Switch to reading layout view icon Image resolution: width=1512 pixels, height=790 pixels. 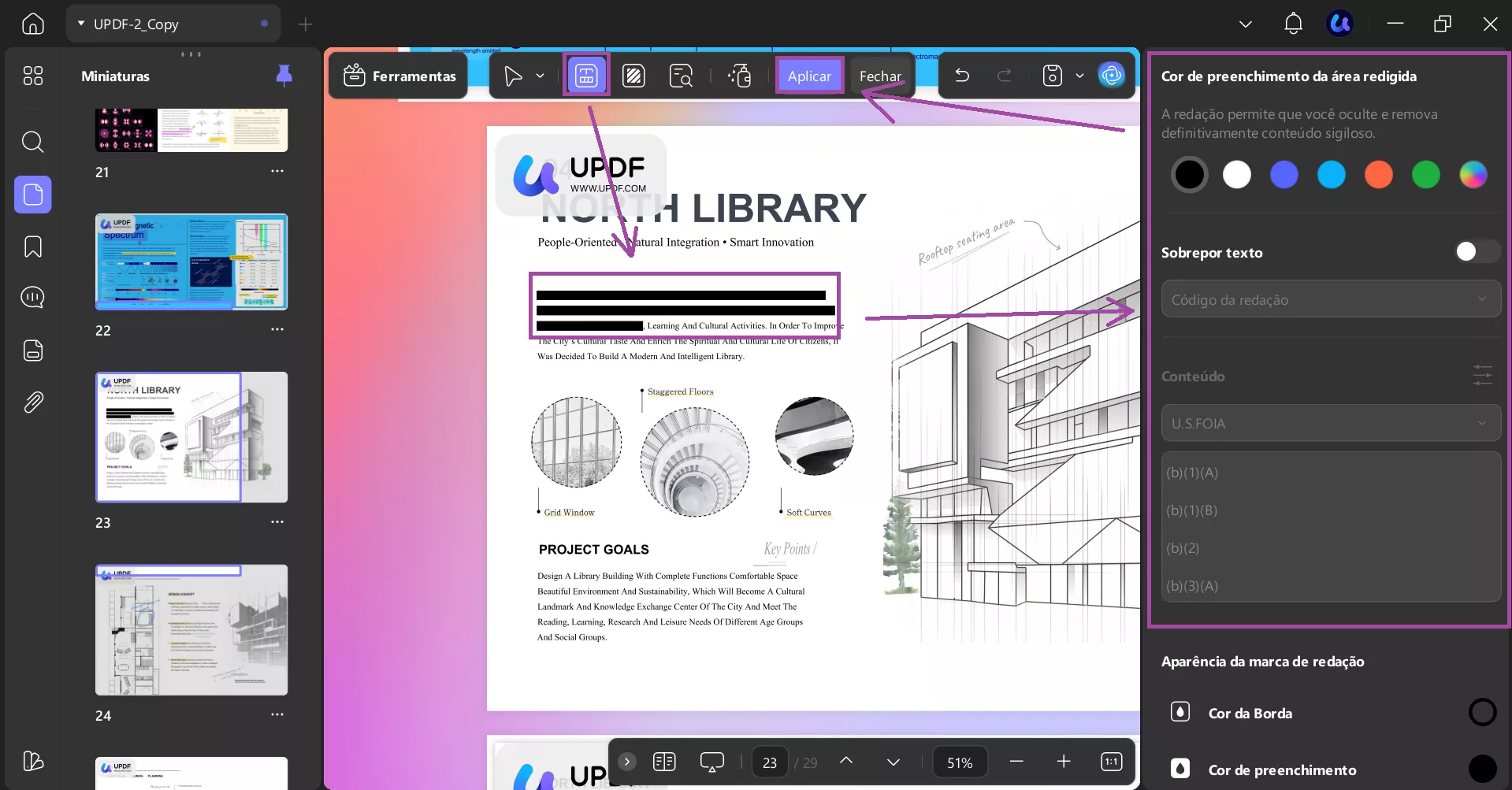click(x=664, y=762)
